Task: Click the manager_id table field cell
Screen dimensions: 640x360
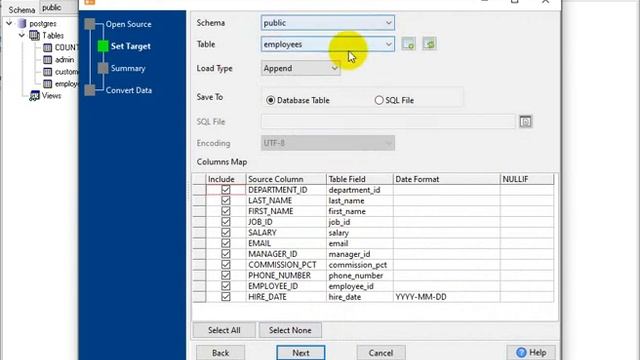Action: tap(360, 254)
